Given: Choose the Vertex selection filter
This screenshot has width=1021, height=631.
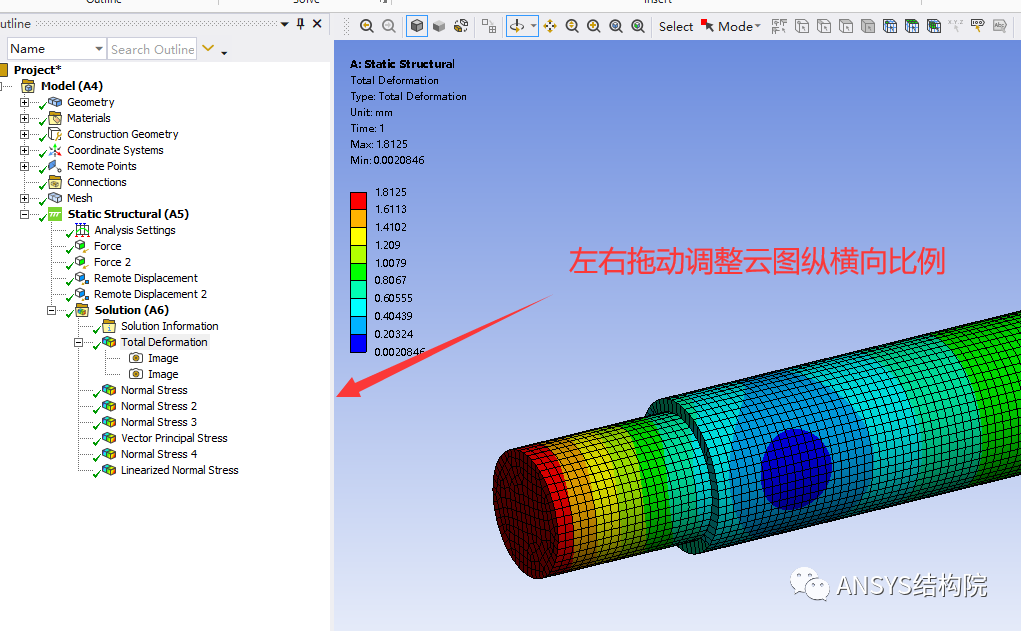Looking at the screenshot, I should pyautogui.click(x=802, y=26).
